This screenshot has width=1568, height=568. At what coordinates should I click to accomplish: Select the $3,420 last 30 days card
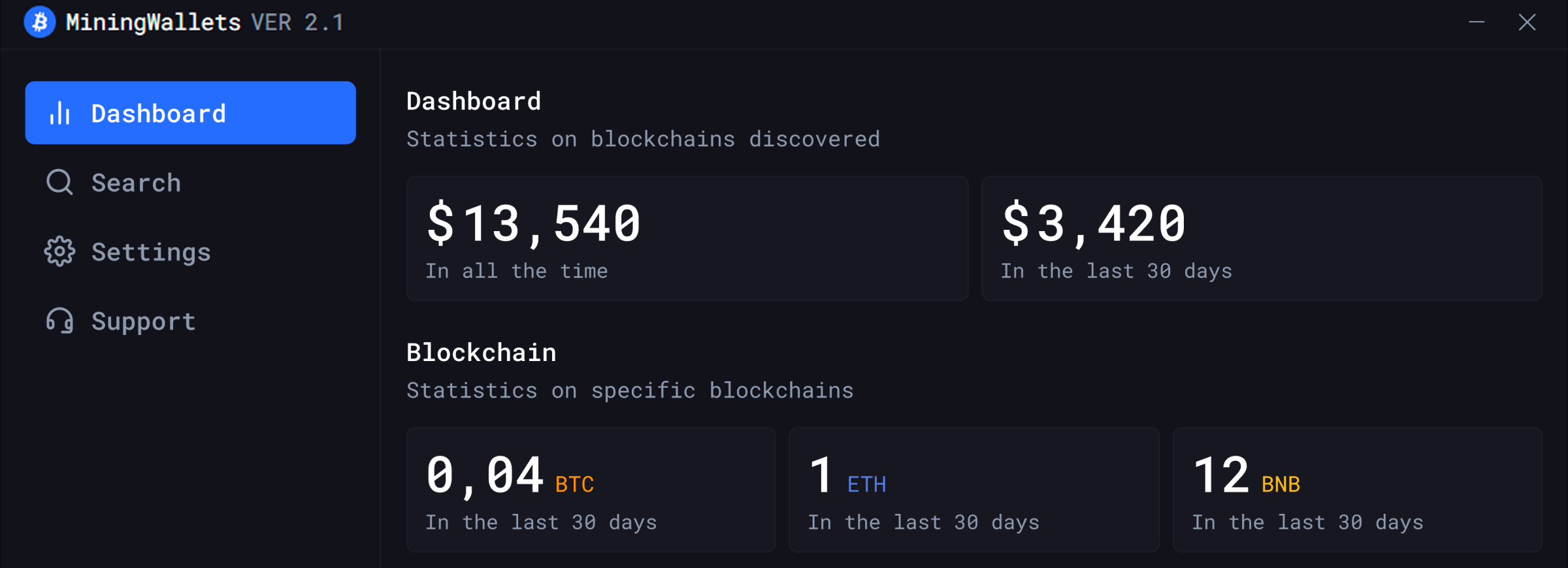[x=1262, y=238]
